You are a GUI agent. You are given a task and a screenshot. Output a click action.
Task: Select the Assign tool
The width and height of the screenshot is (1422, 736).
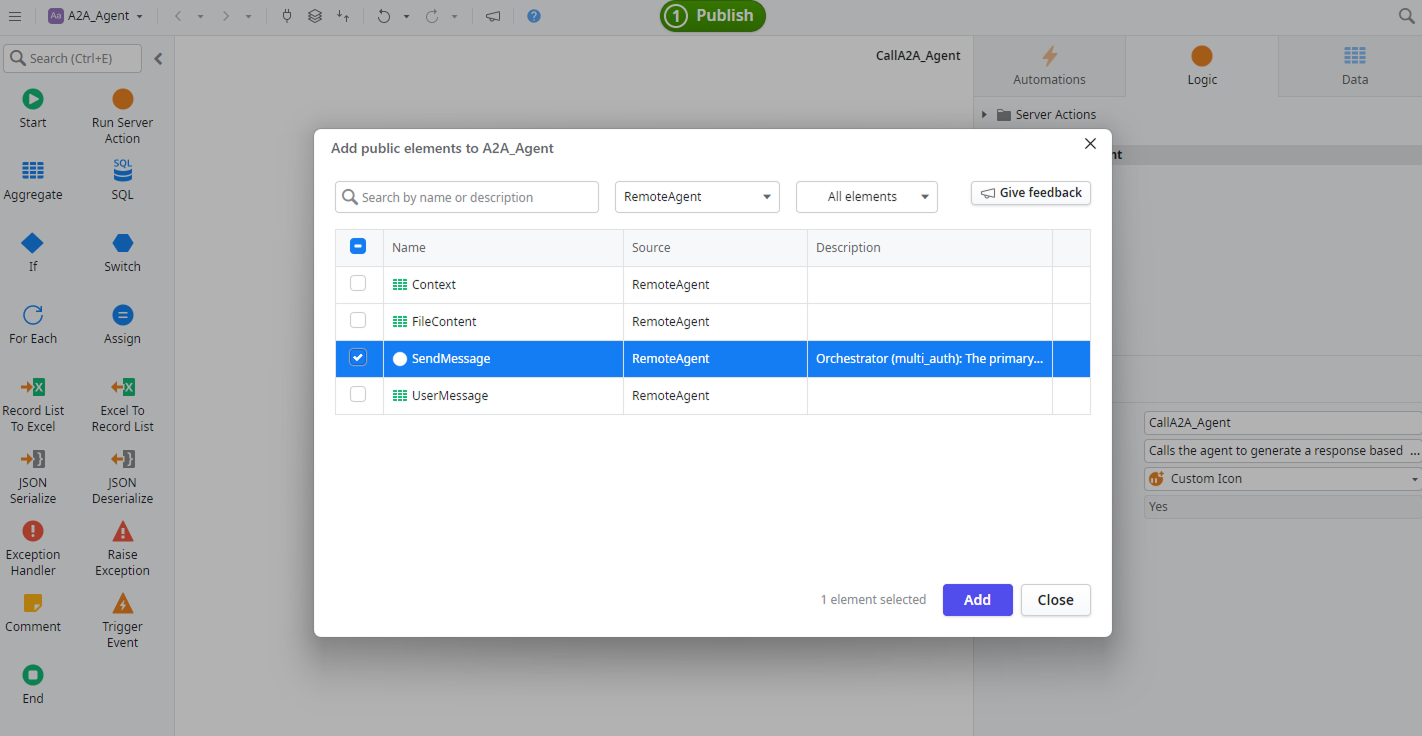tap(122, 324)
